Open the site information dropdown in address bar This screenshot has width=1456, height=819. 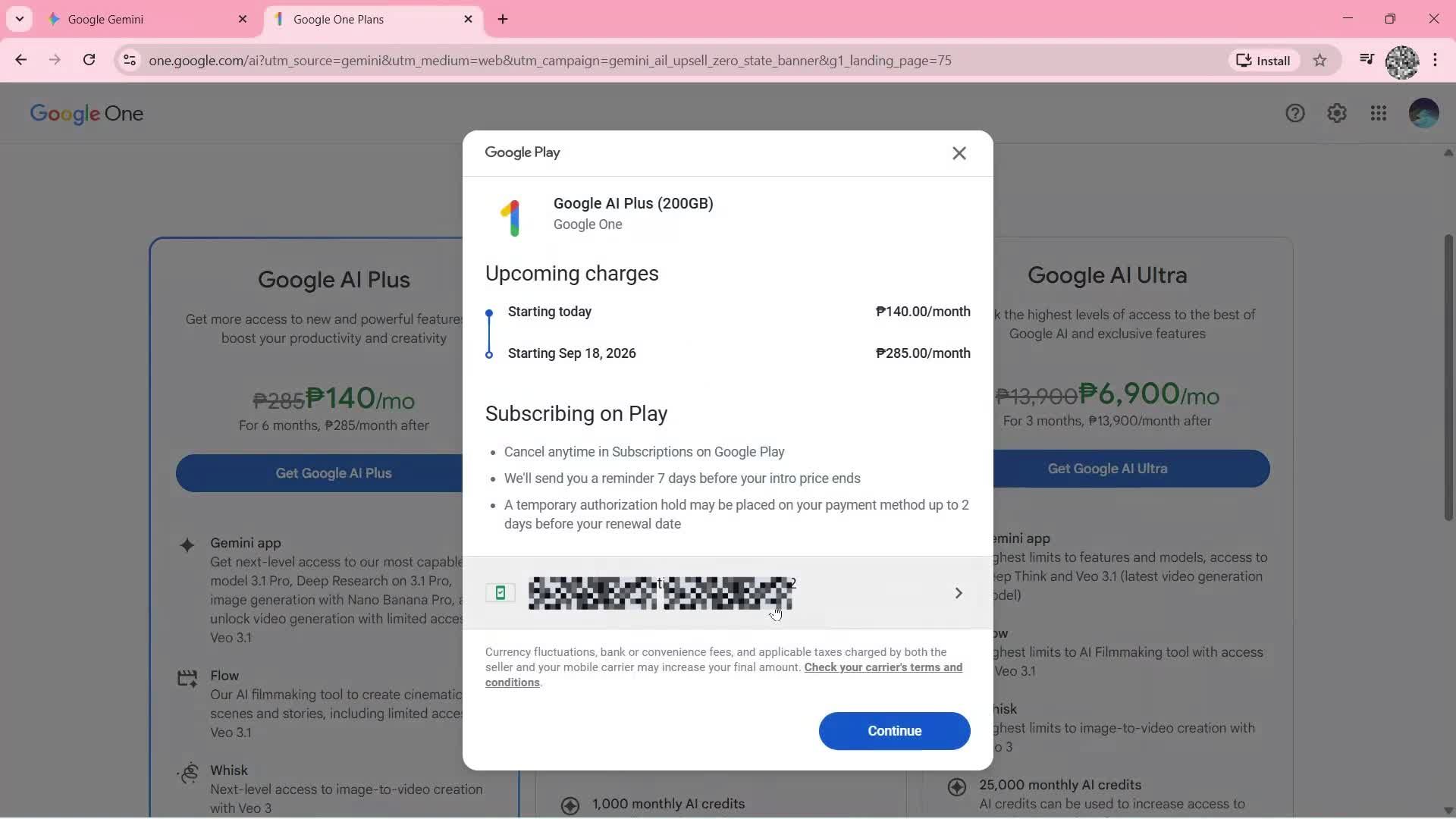[x=130, y=61]
